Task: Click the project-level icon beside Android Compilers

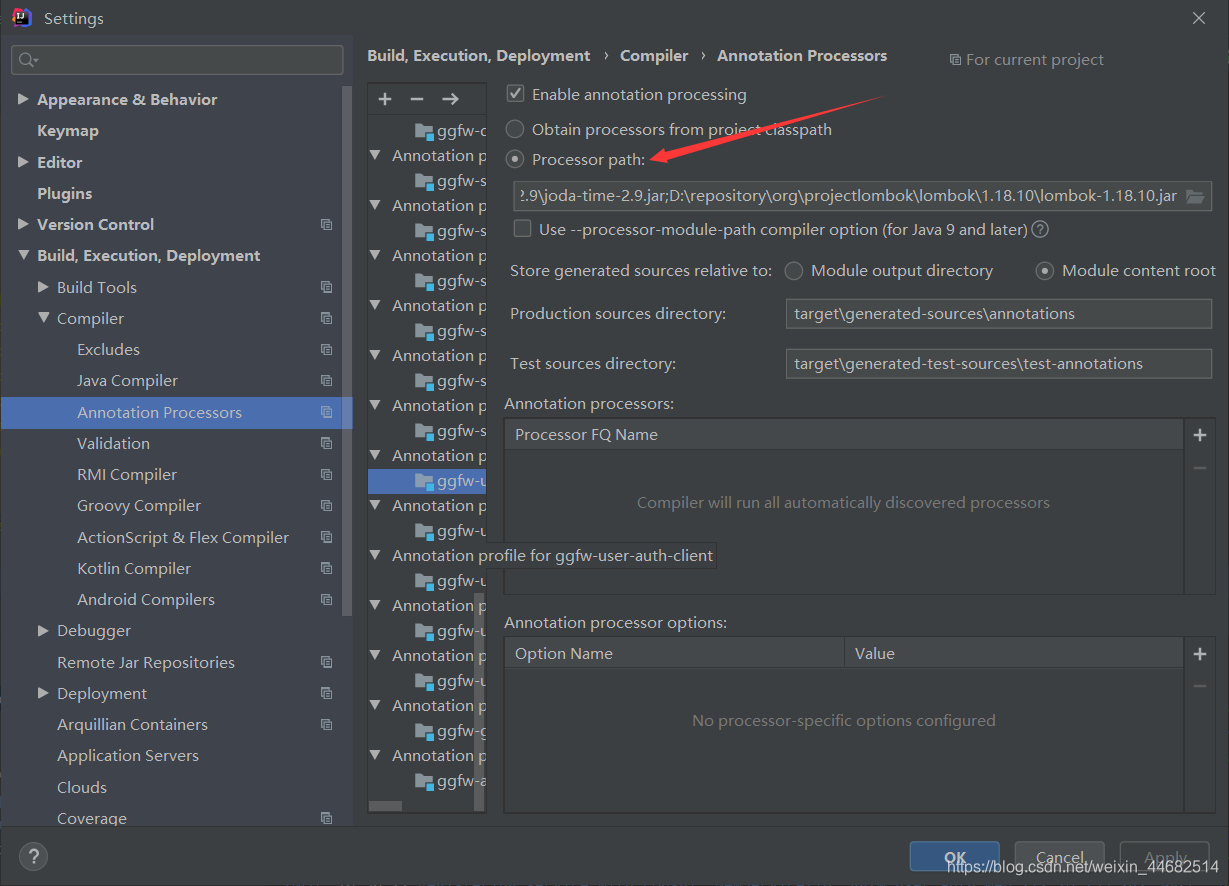Action: click(x=326, y=600)
